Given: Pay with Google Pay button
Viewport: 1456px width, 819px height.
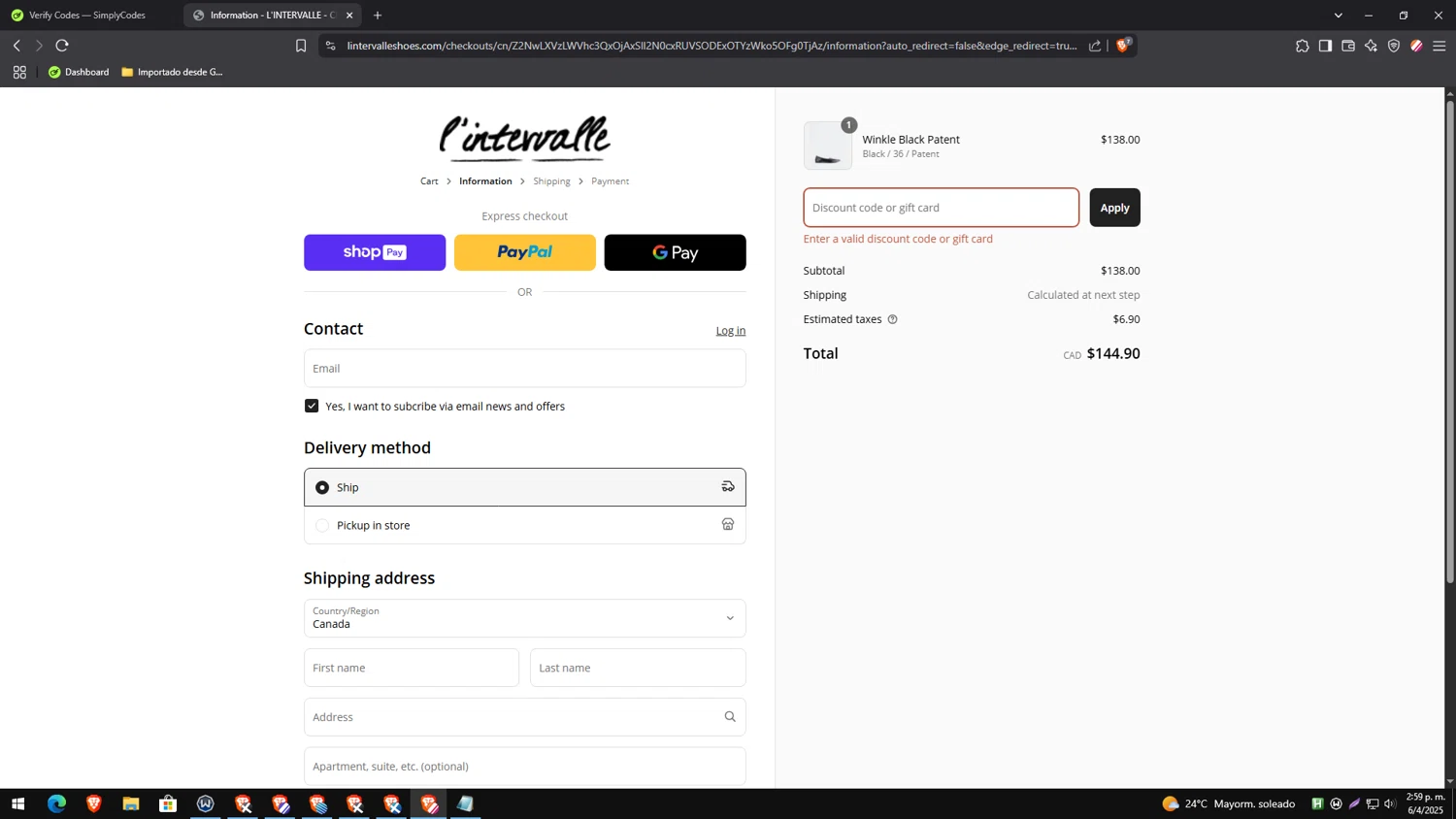Looking at the screenshot, I should 676,252.
